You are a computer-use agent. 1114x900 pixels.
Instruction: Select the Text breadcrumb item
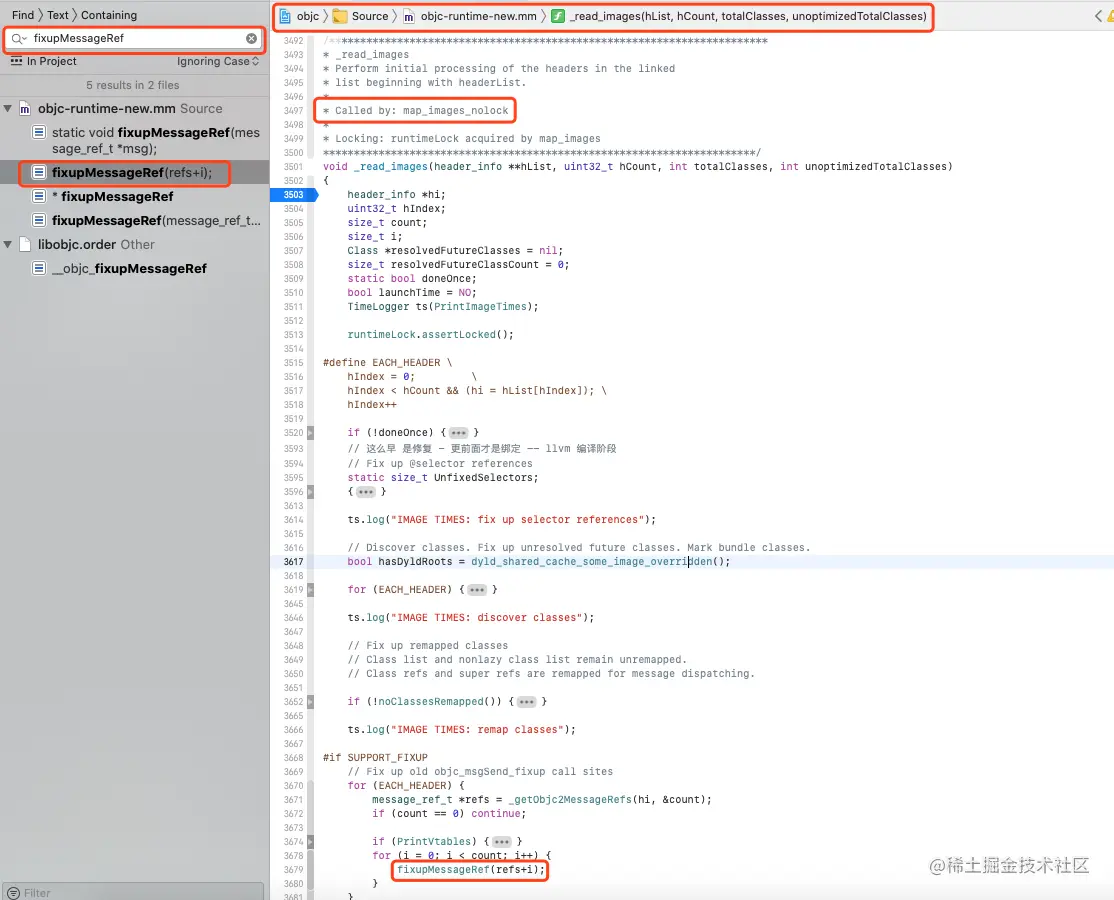point(58,15)
